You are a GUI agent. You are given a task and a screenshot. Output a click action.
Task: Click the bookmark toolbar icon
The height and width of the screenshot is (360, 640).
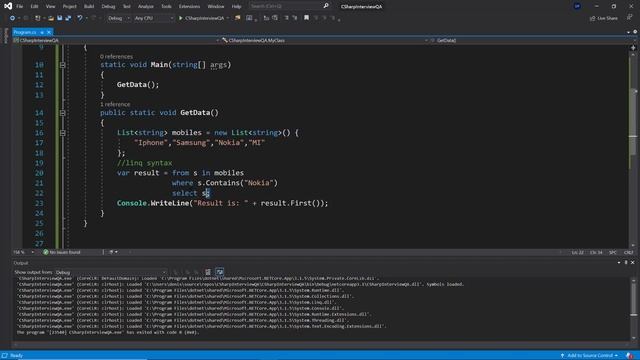point(306,18)
